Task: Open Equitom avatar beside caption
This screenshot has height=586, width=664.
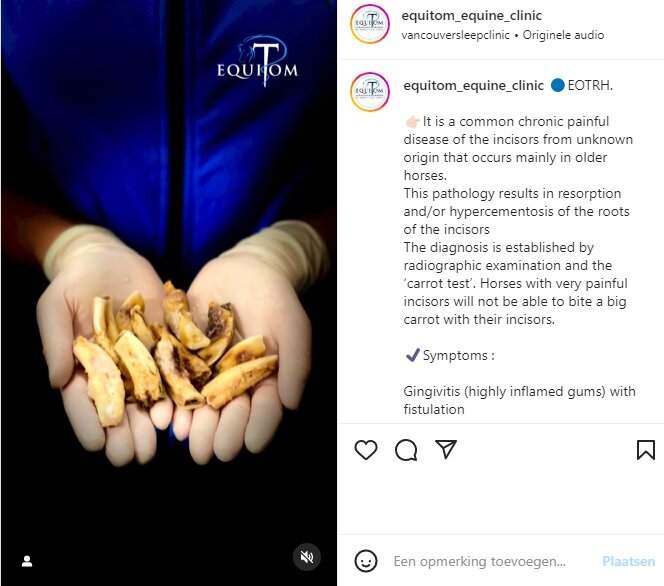Action: (370, 92)
